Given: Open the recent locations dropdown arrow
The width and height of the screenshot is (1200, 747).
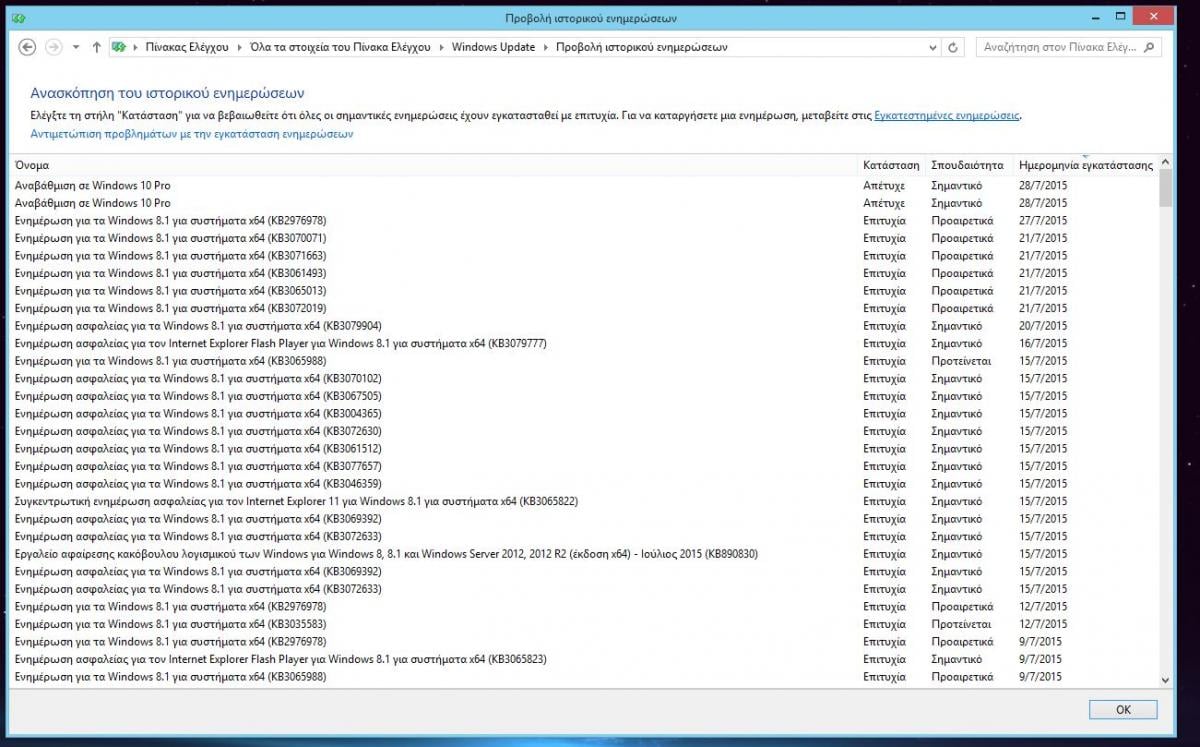Looking at the screenshot, I should coord(76,47).
